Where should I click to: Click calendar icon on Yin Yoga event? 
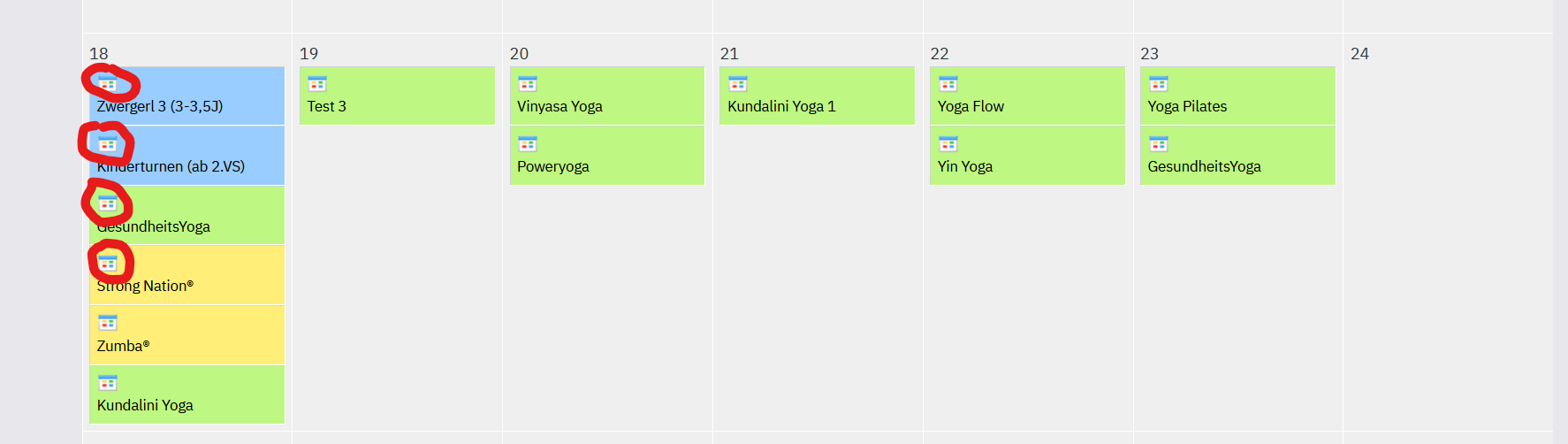(948, 144)
